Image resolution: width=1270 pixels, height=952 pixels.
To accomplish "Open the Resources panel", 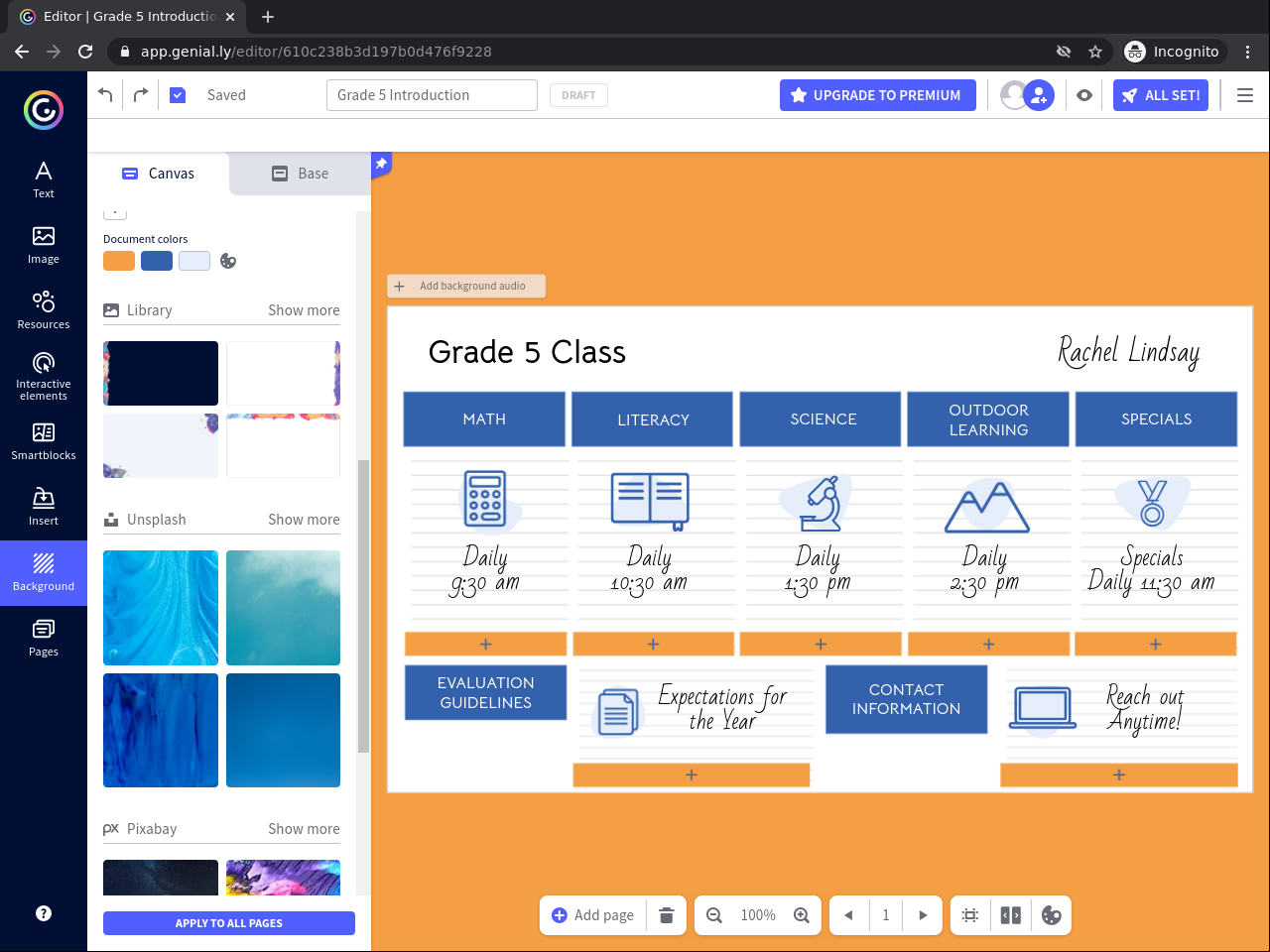I will point(44,310).
